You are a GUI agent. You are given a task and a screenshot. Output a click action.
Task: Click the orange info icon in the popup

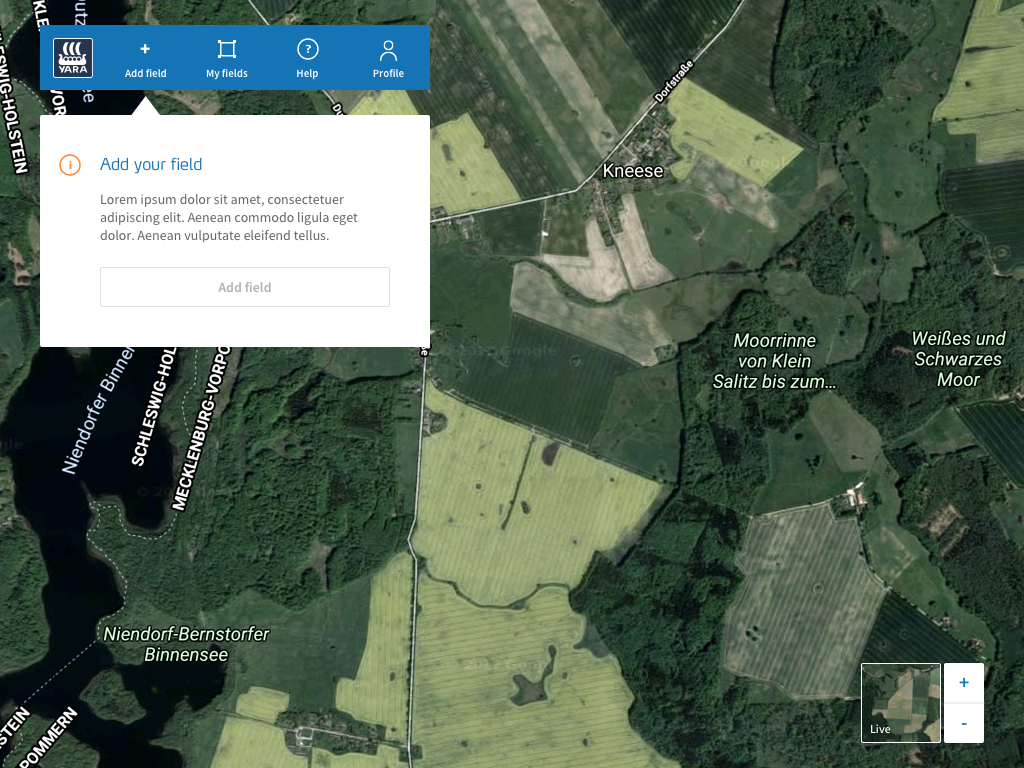pyautogui.click(x=70, y=165)
